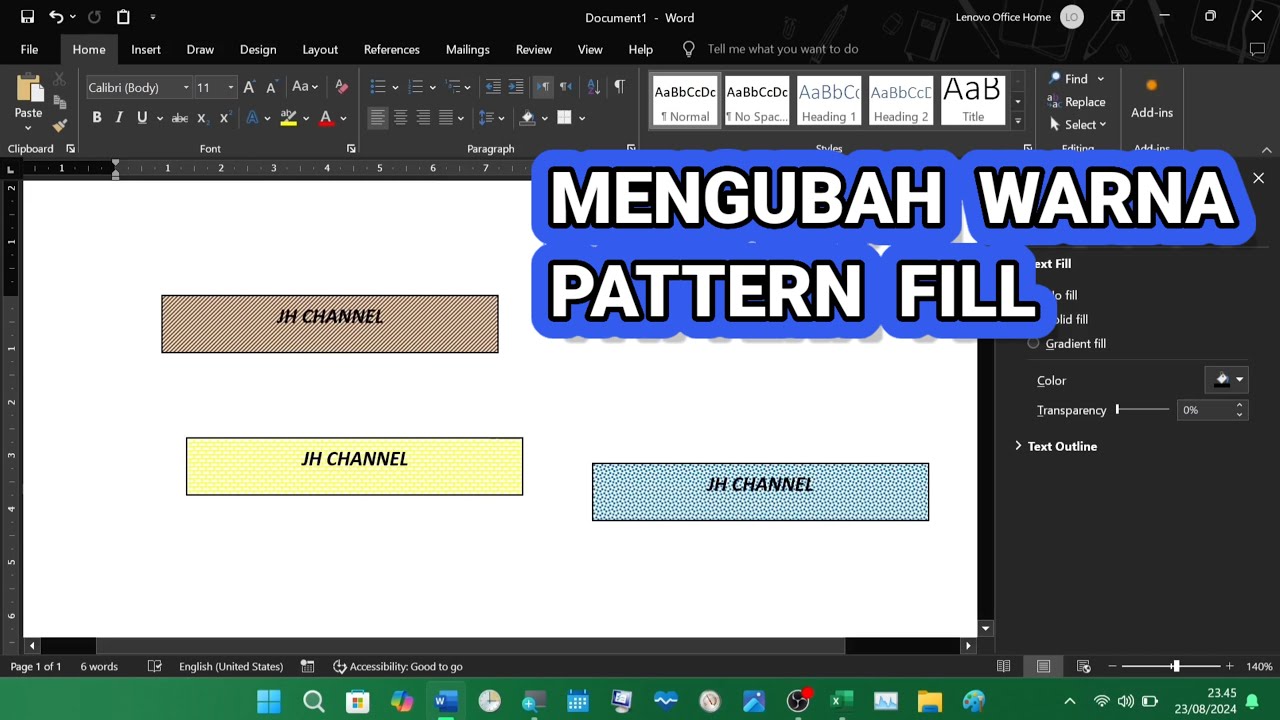Switch to the Insert tab
Viewport: 1280px width, 720px height.
(x=146, y=49)
